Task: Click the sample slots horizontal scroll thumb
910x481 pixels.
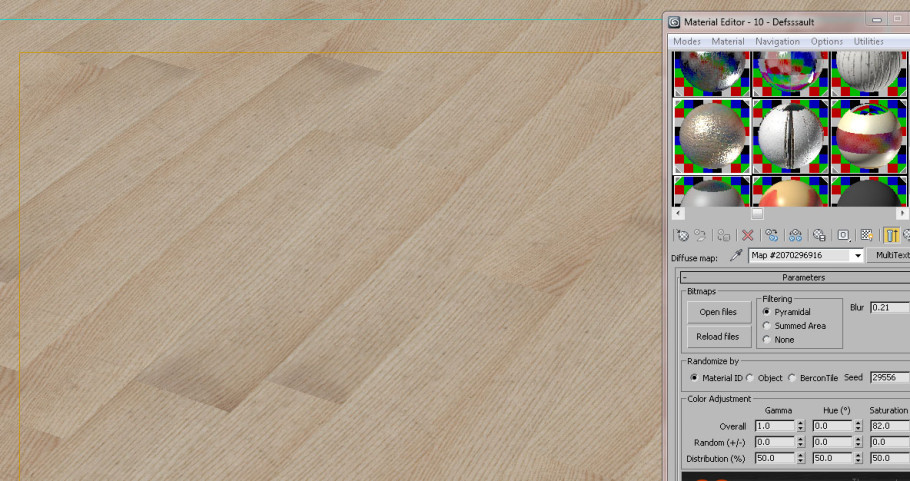Action: [x=757, y=214]
